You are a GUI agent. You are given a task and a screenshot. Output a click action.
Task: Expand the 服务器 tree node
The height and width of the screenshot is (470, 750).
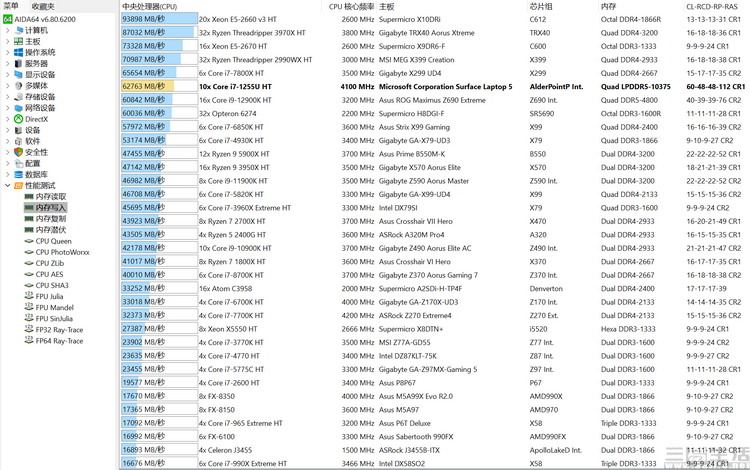point(7,63)
